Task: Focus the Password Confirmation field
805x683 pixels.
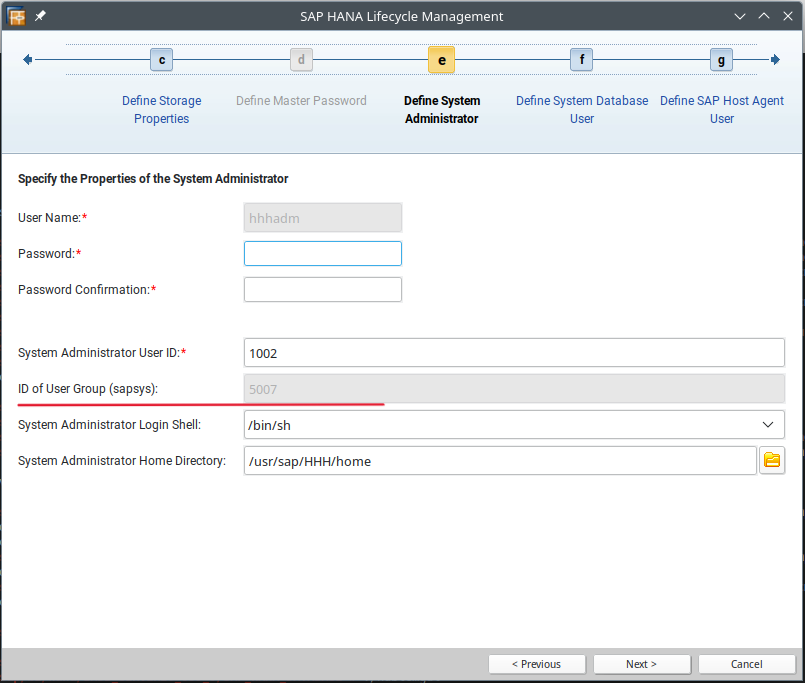Action: point(323,290)
